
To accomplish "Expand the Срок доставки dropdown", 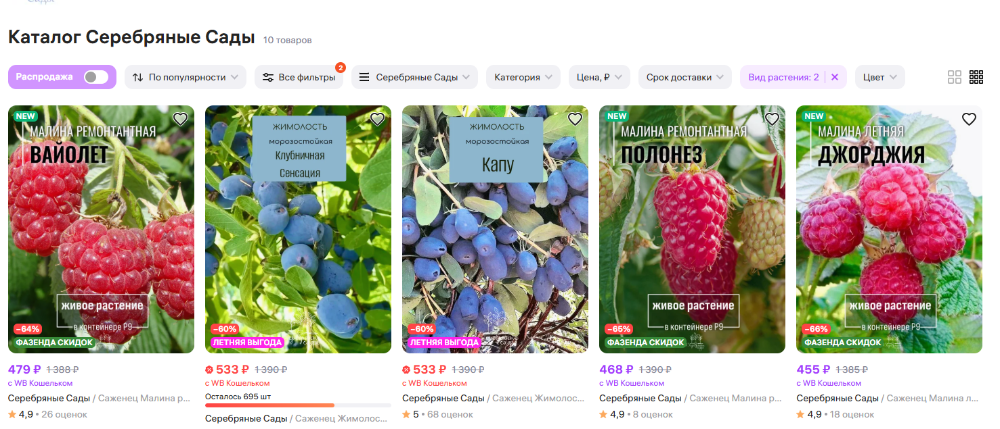I will point(684,77).
